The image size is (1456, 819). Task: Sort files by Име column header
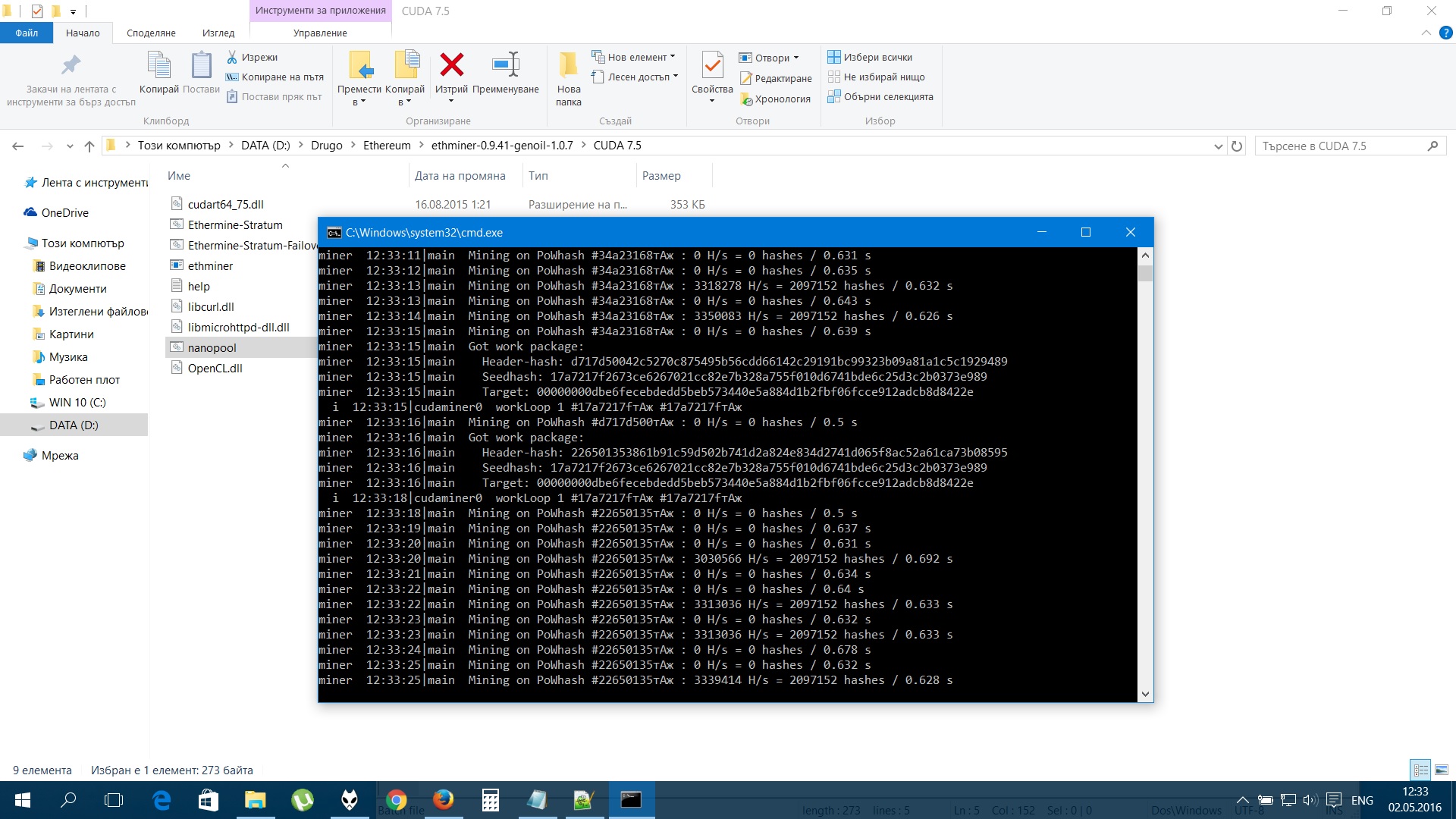(179, 176)
